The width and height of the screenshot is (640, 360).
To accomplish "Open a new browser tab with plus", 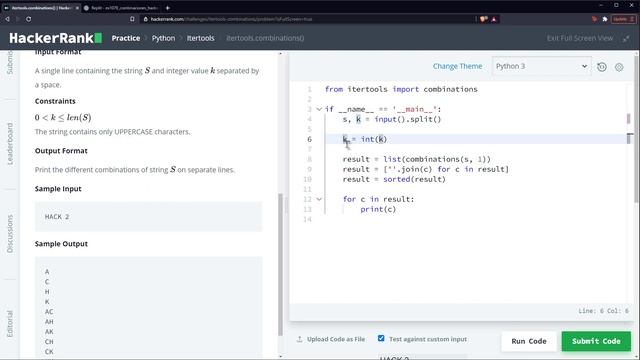I will click(167, 8).
